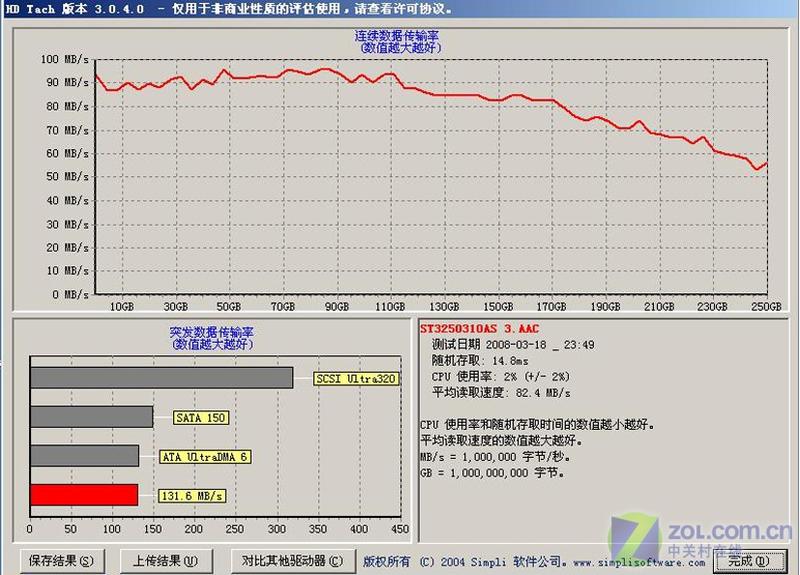Select the SATA 150 label
This screenshot has height=575, width=800.
(x=201, y=418)
